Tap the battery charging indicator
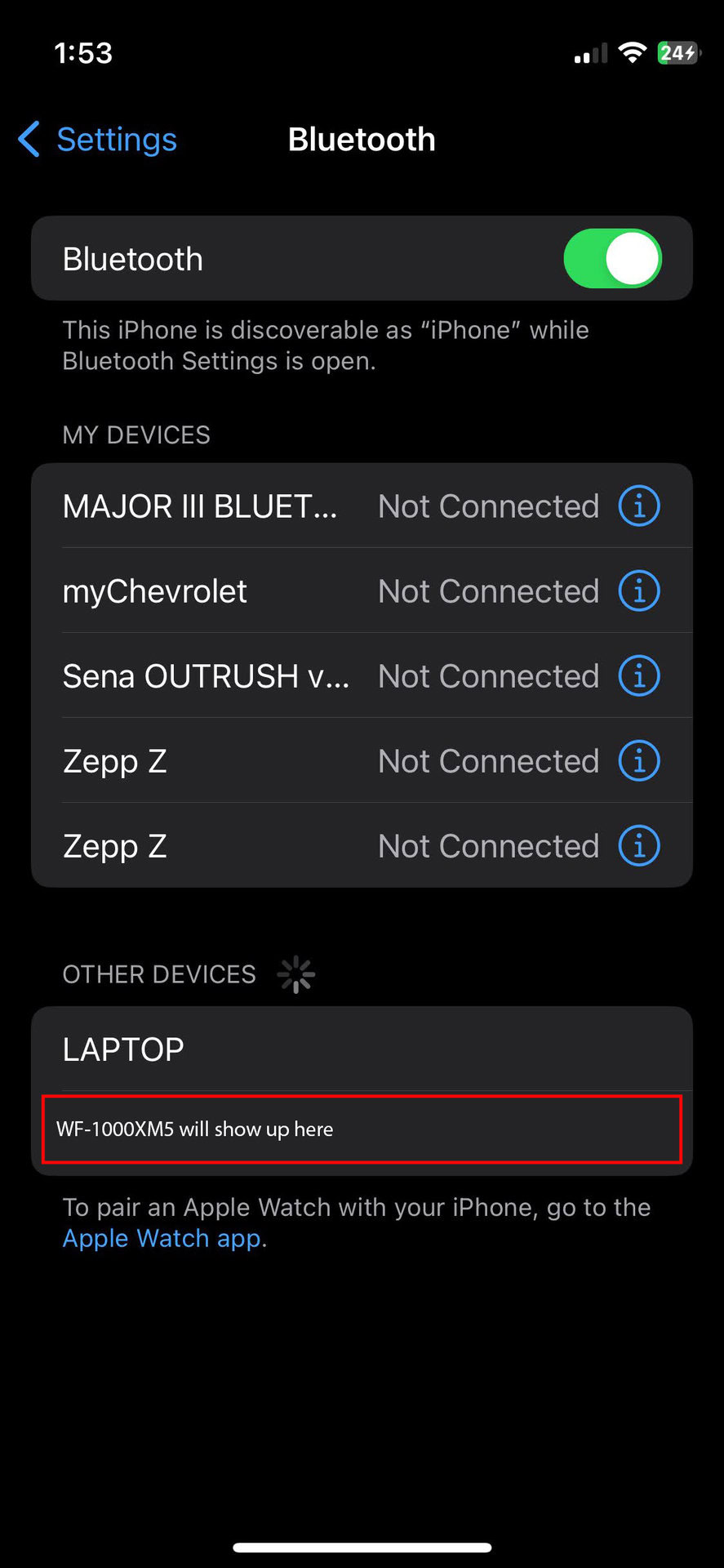 tap(677, 53)
